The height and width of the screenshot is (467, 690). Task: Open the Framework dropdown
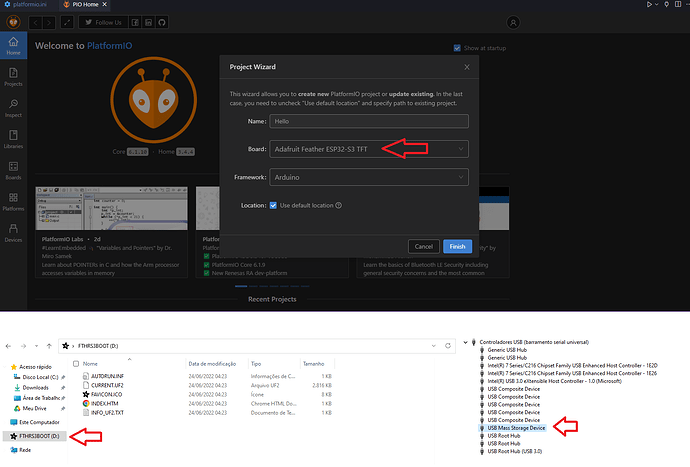click(x=369, y=177)
